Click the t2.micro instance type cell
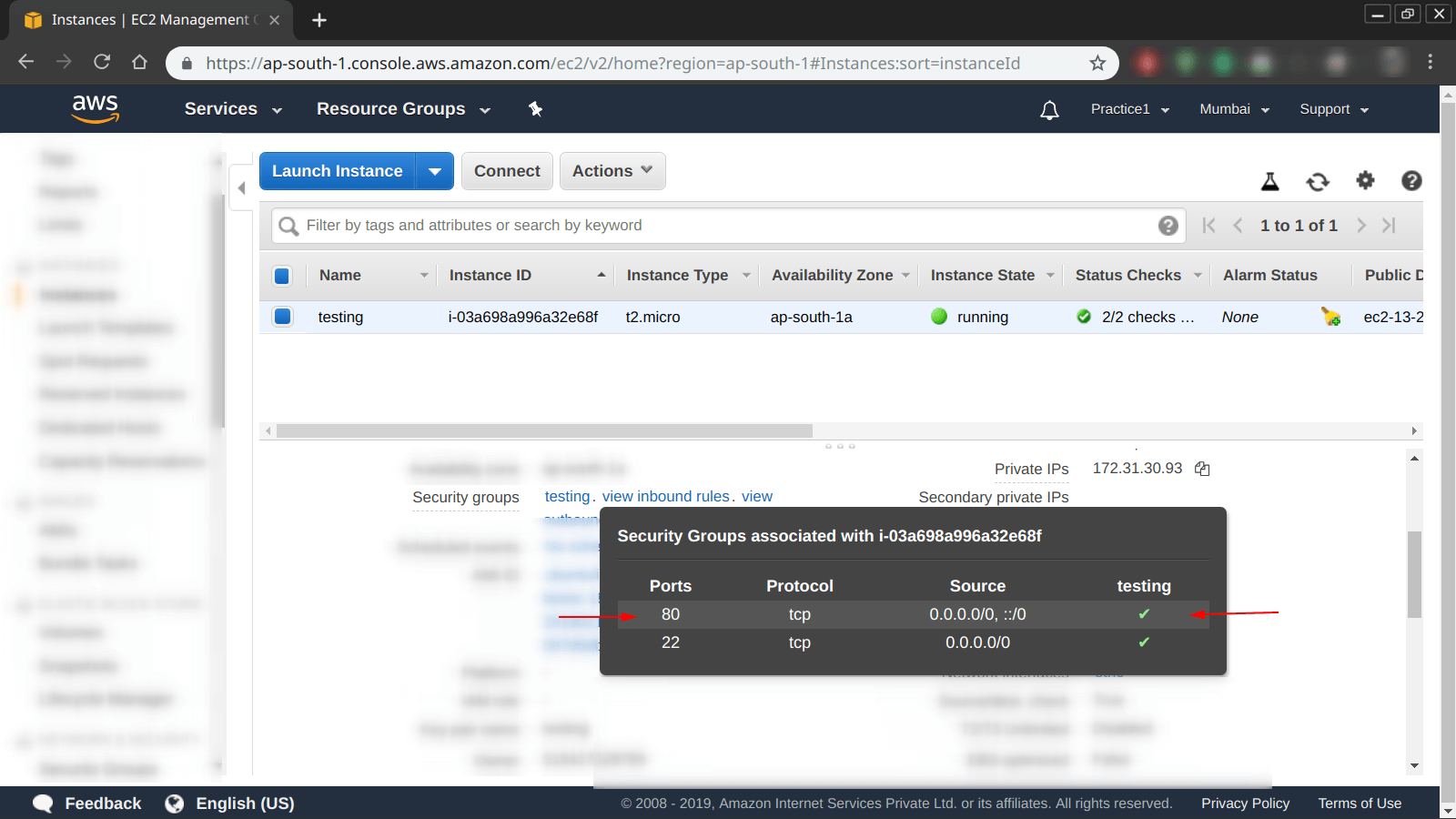This screenshot has width=1456, height=819. (x=653, y=317)
